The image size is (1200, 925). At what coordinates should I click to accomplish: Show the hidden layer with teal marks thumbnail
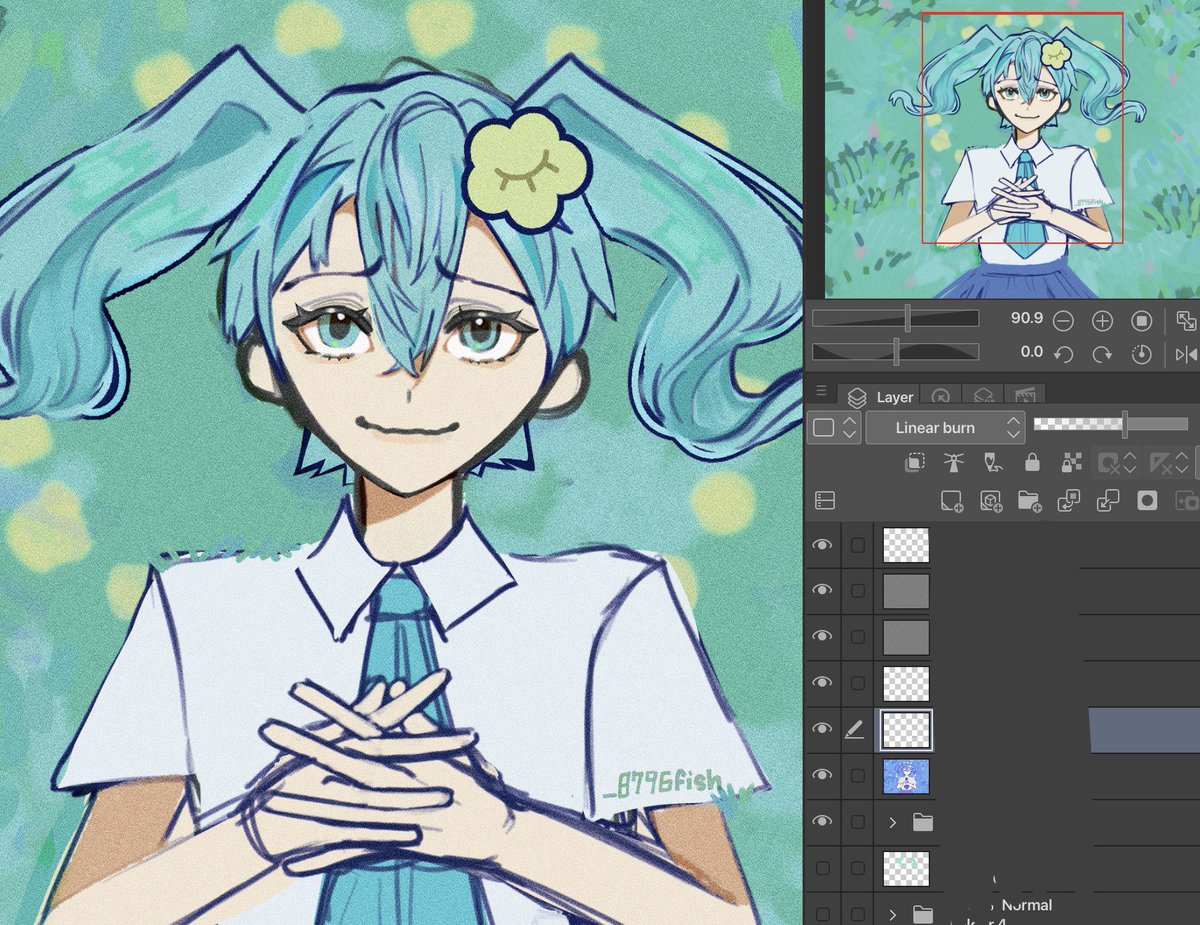(x=822, y=868)
